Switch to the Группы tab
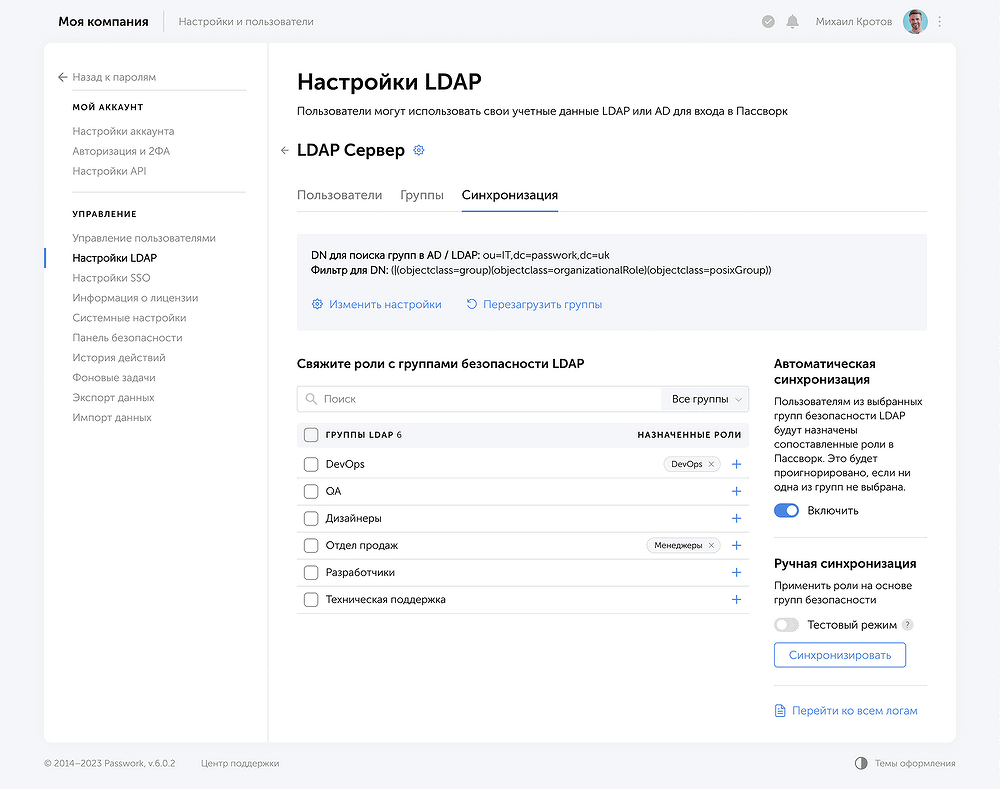 (x=422, y=195)
